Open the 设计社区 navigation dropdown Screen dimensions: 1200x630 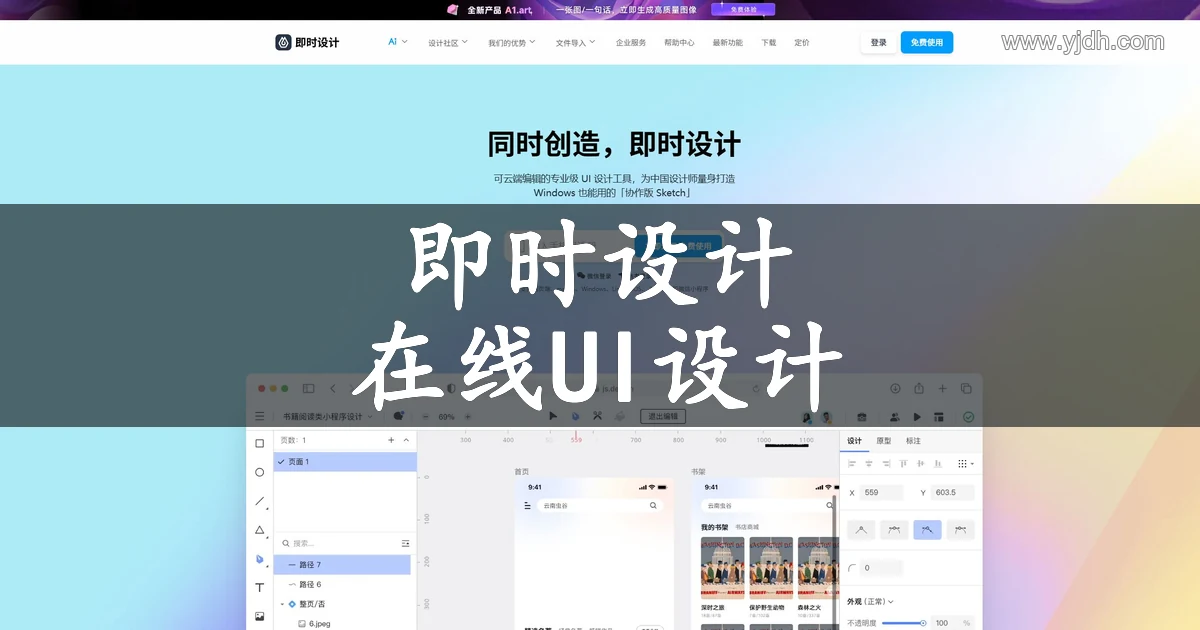pyautogui.click(x=448, y=43)
